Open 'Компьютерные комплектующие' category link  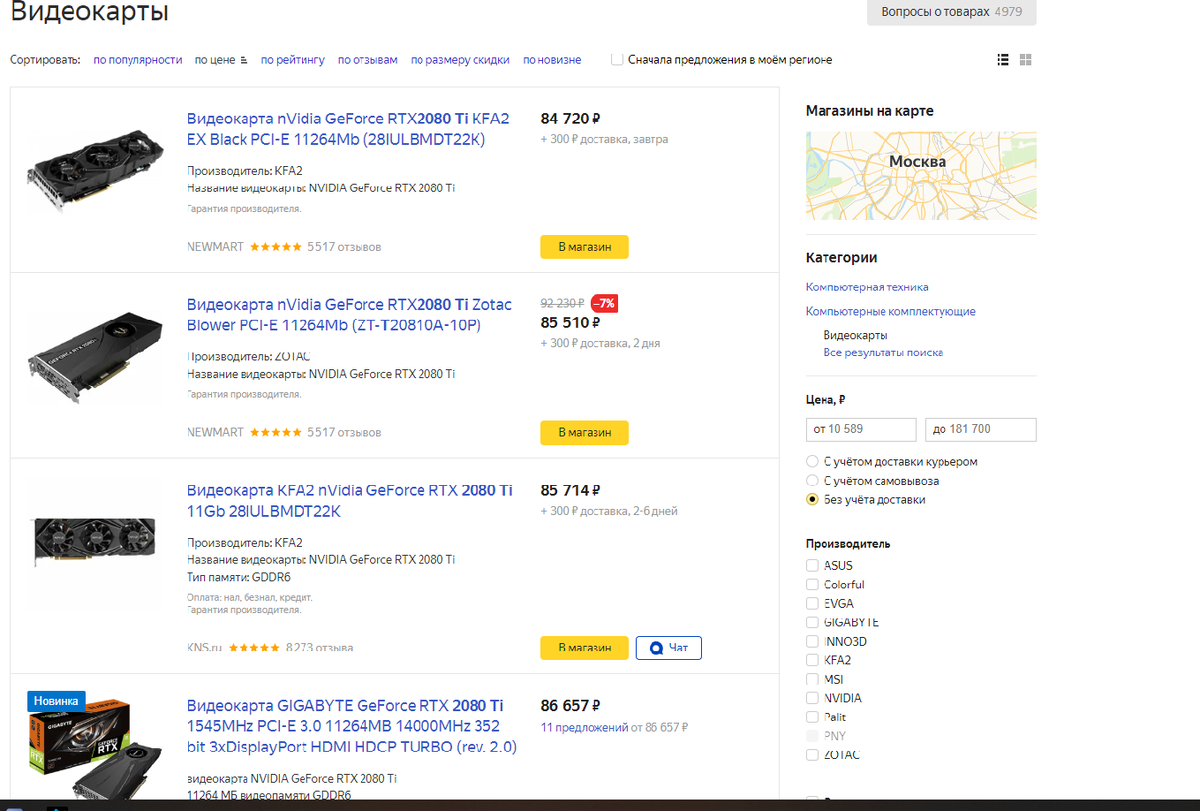(x=891, y=312)
